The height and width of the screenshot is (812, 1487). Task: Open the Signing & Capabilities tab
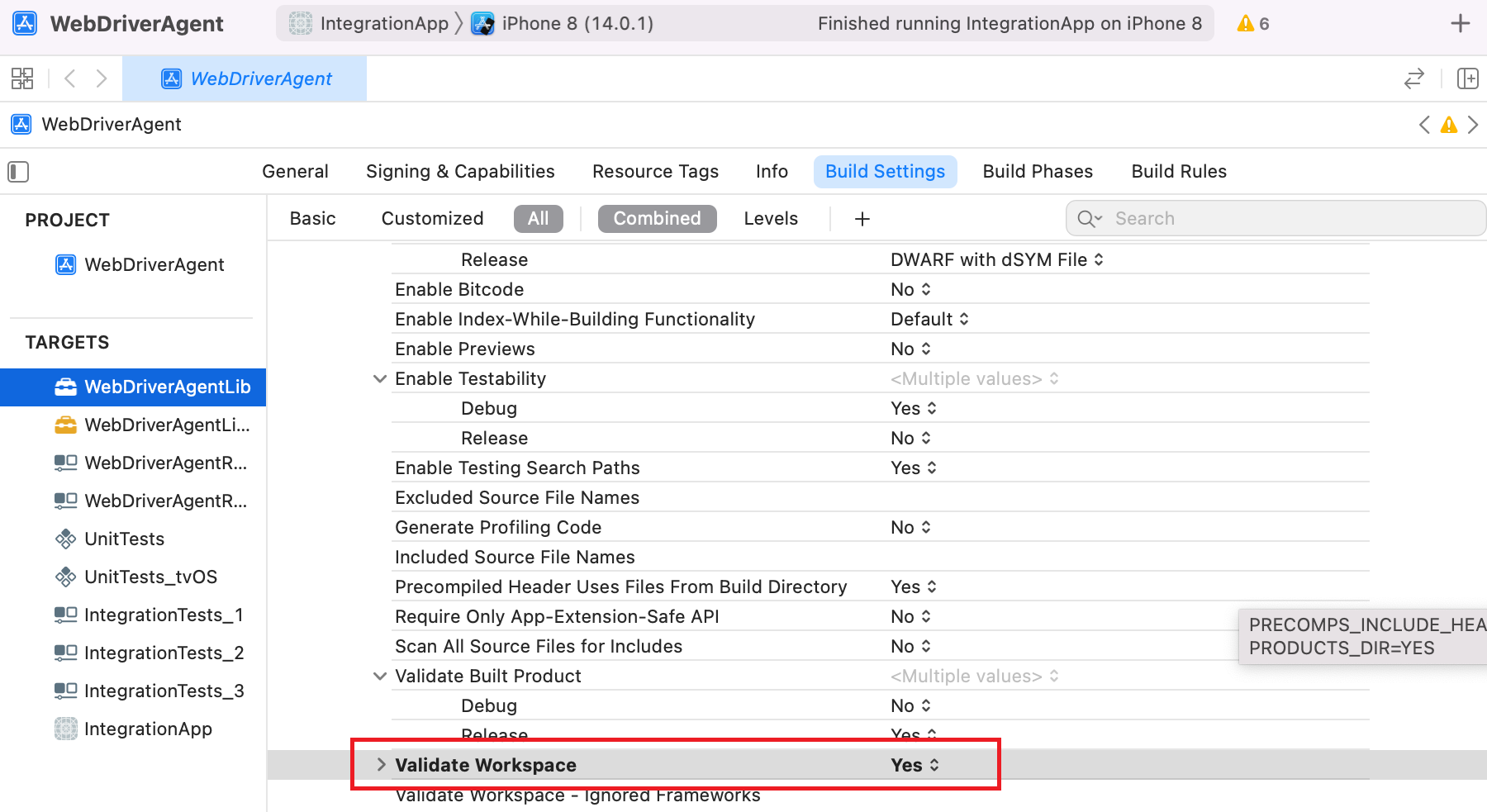pos(460,172)
